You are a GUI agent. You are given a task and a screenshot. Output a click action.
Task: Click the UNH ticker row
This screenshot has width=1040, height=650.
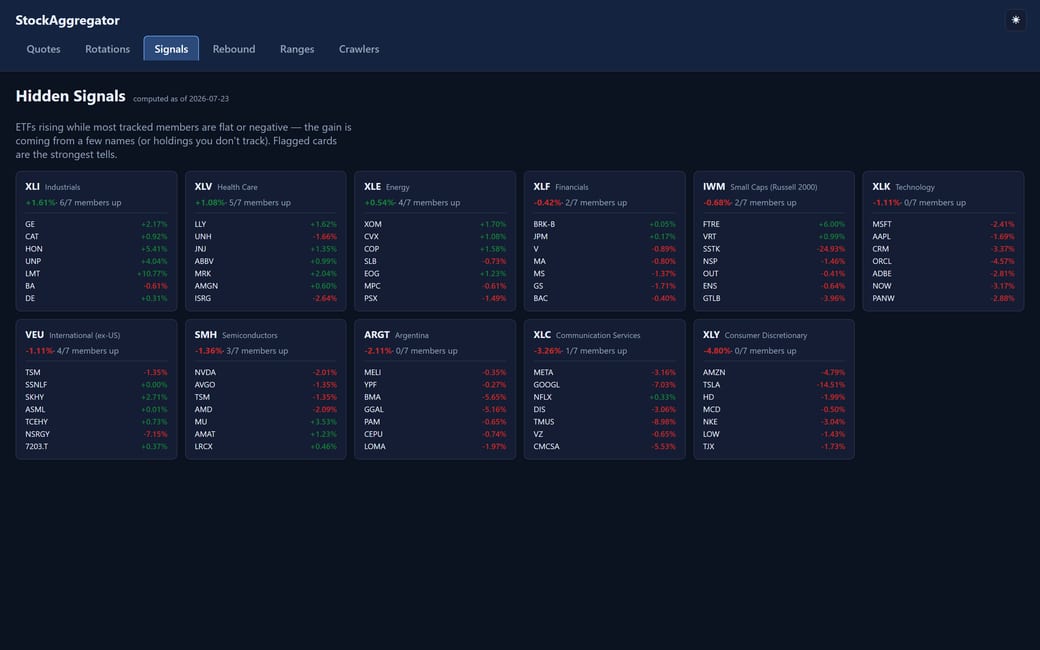[265, 236]
